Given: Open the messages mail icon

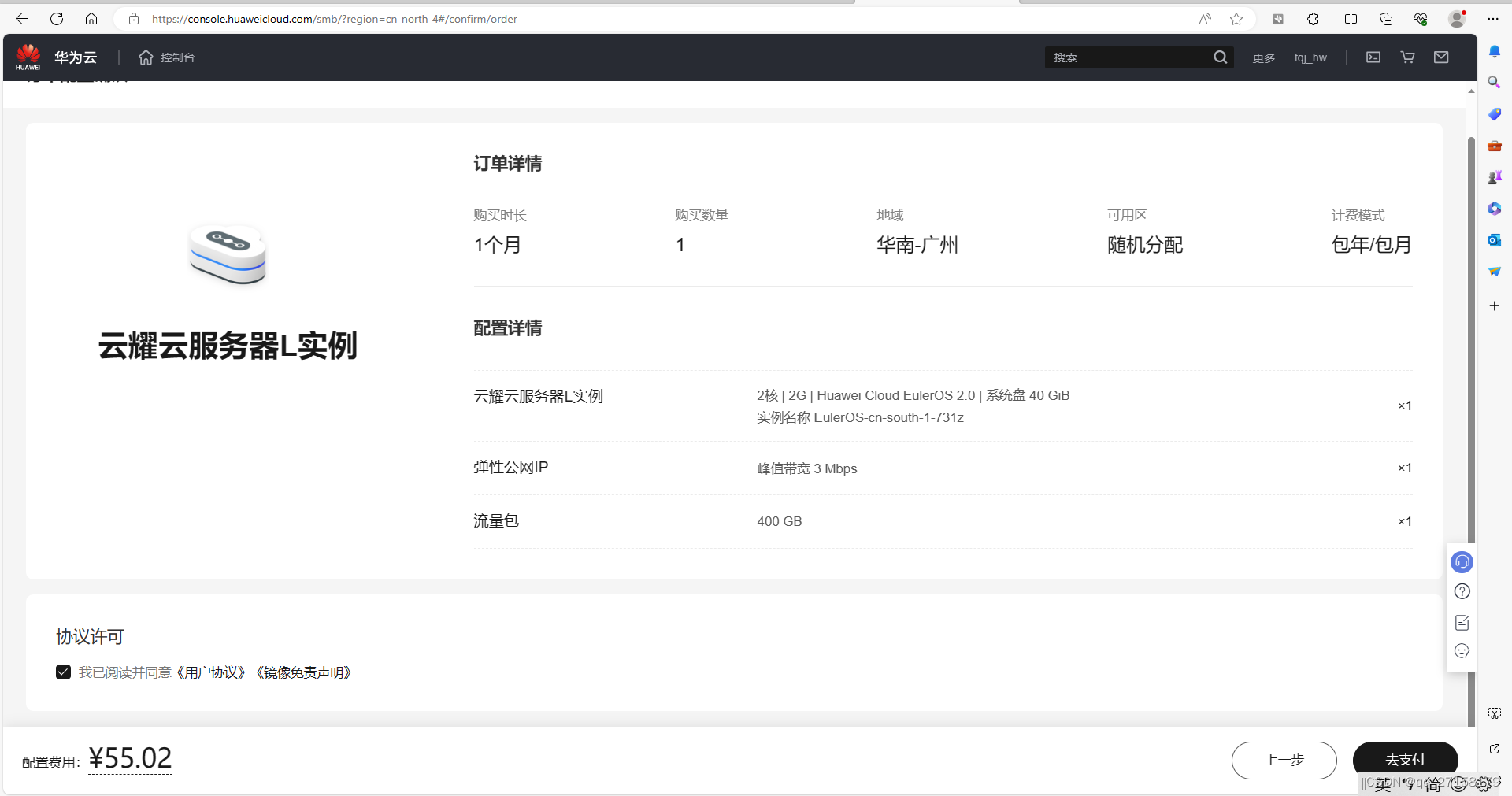Looking at the screenshot, I should coord(1441,57).
